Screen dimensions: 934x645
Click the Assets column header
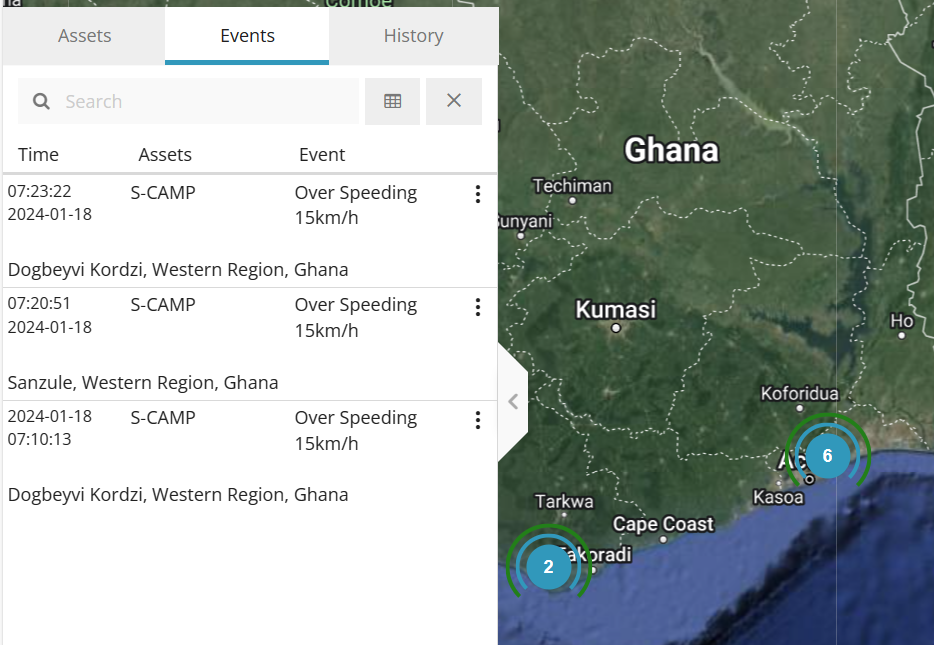coord(165,155)
